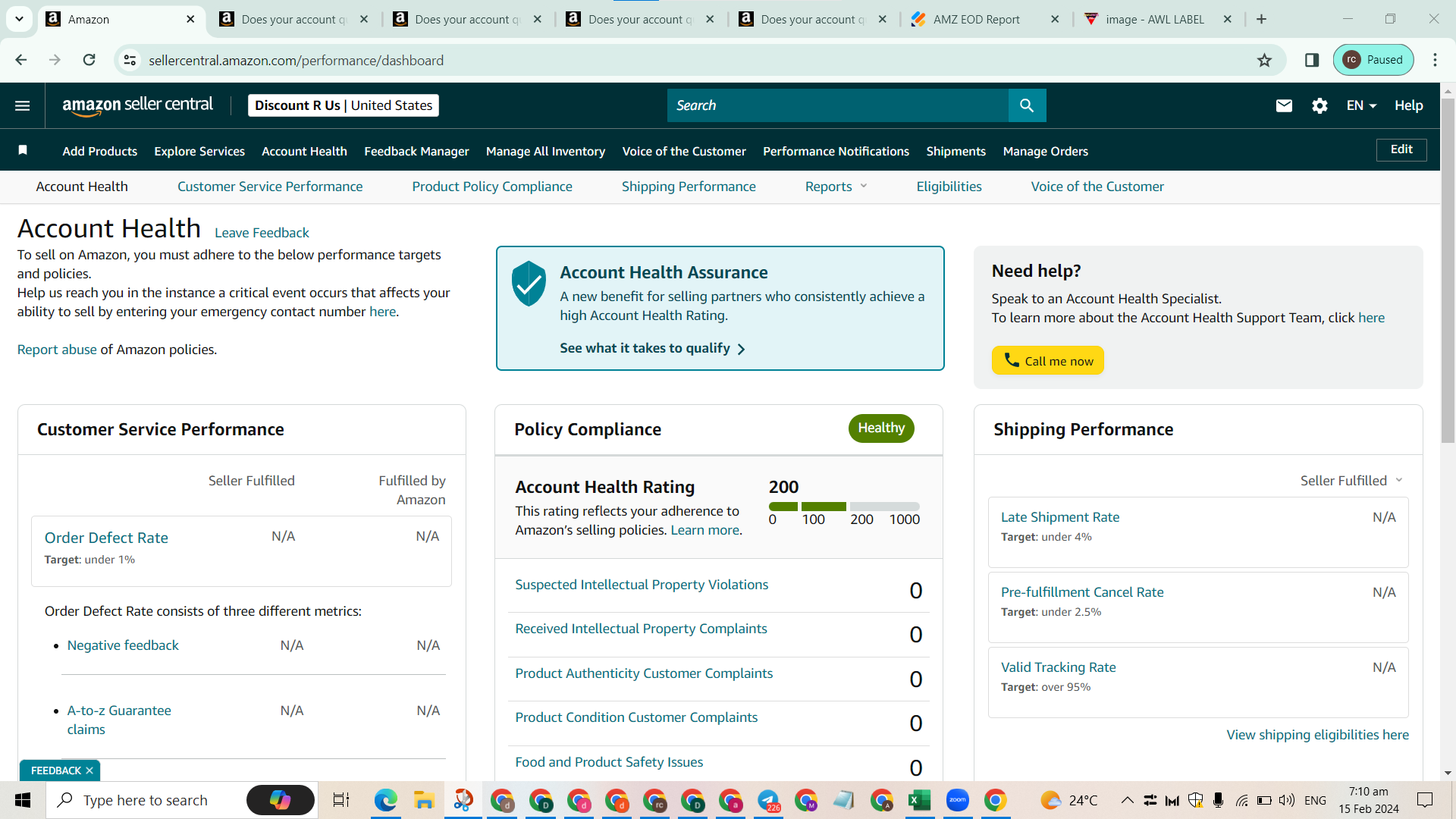Viewport: 1456px width, 819px height.
Task: Close the first Amazon browser tab
Action: point(190,19)
